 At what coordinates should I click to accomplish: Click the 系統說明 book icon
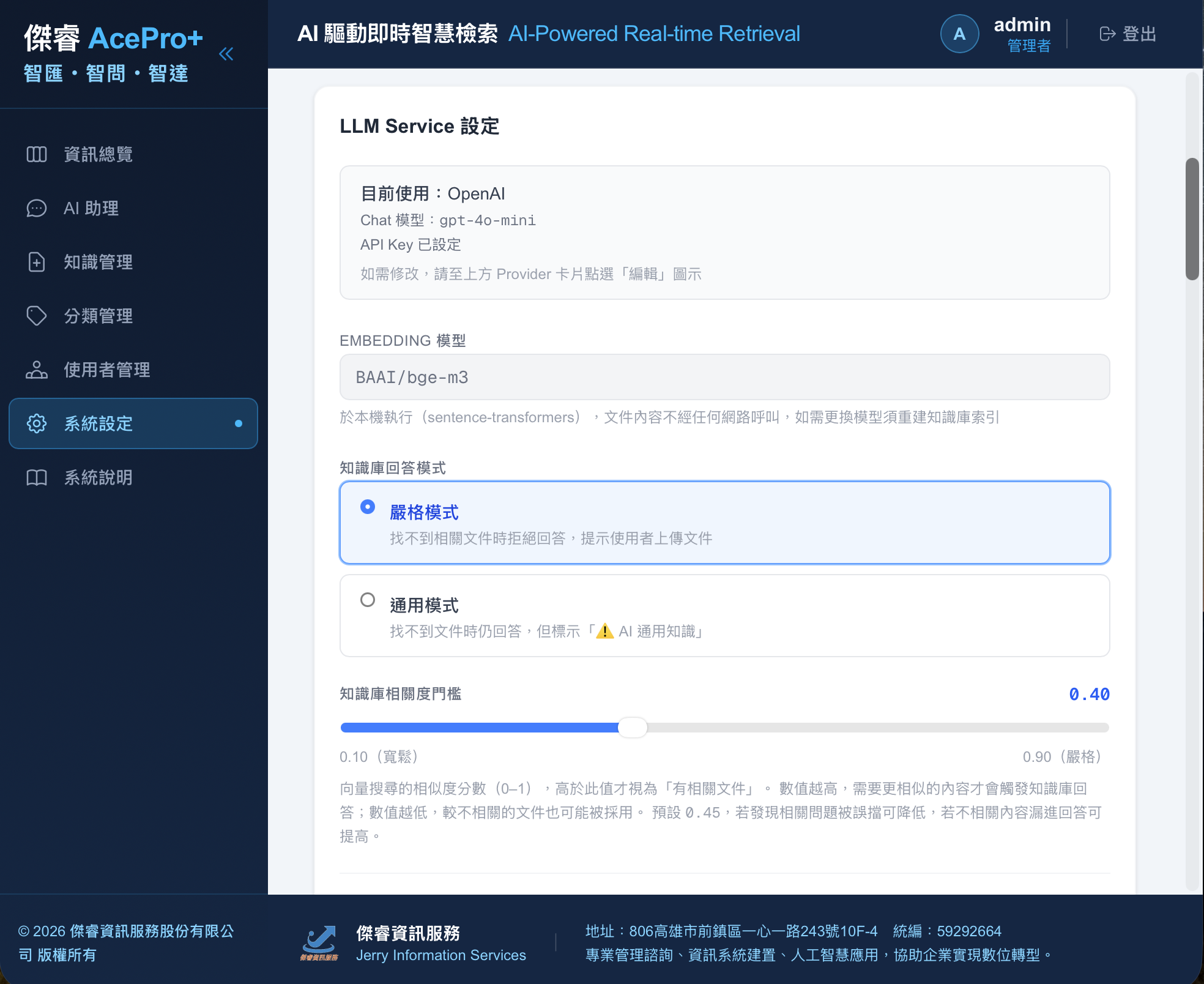(37, 477)
